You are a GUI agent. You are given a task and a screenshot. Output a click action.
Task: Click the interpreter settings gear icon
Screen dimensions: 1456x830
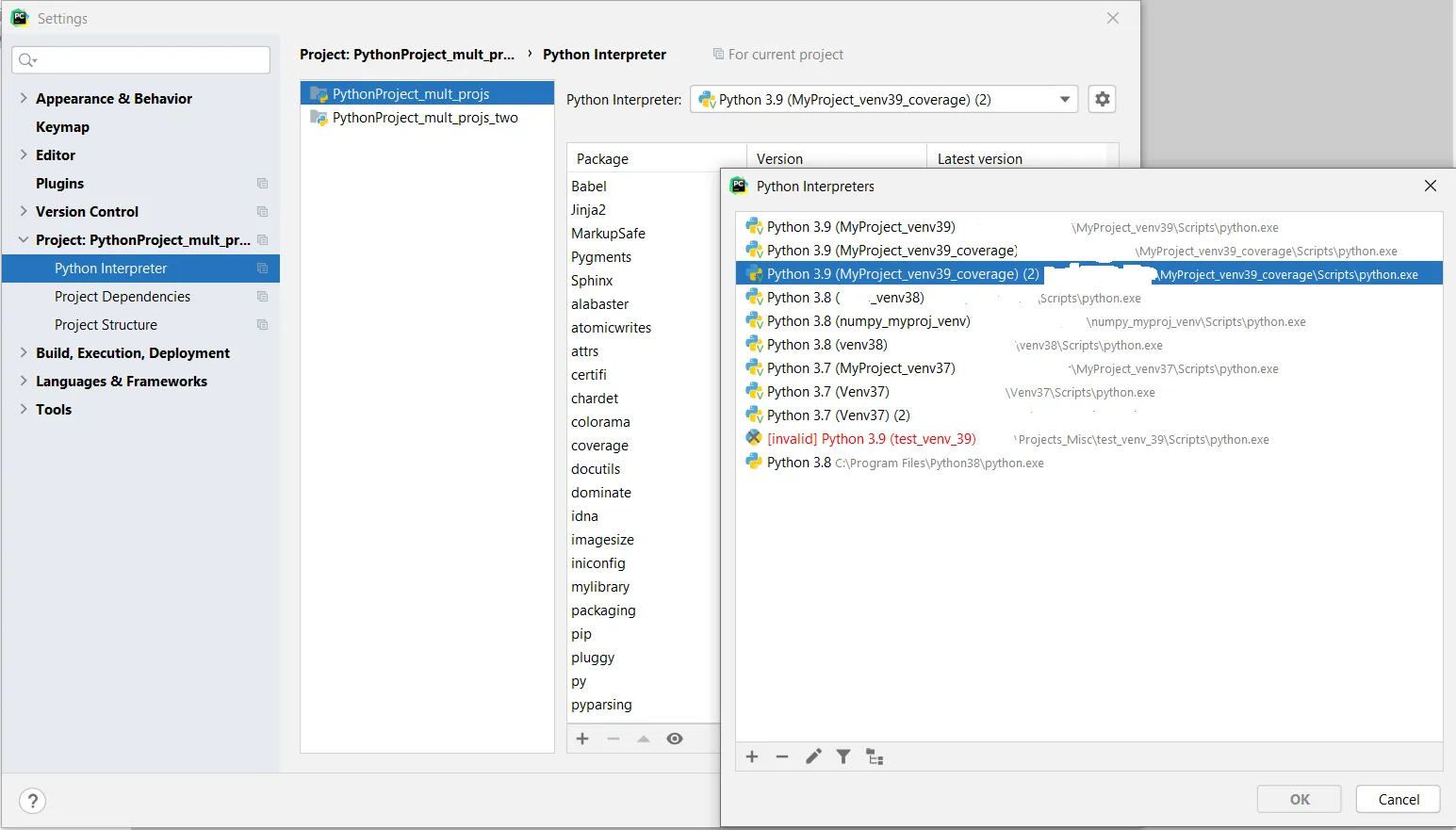pyautogui.click(x=1102, y=99)
